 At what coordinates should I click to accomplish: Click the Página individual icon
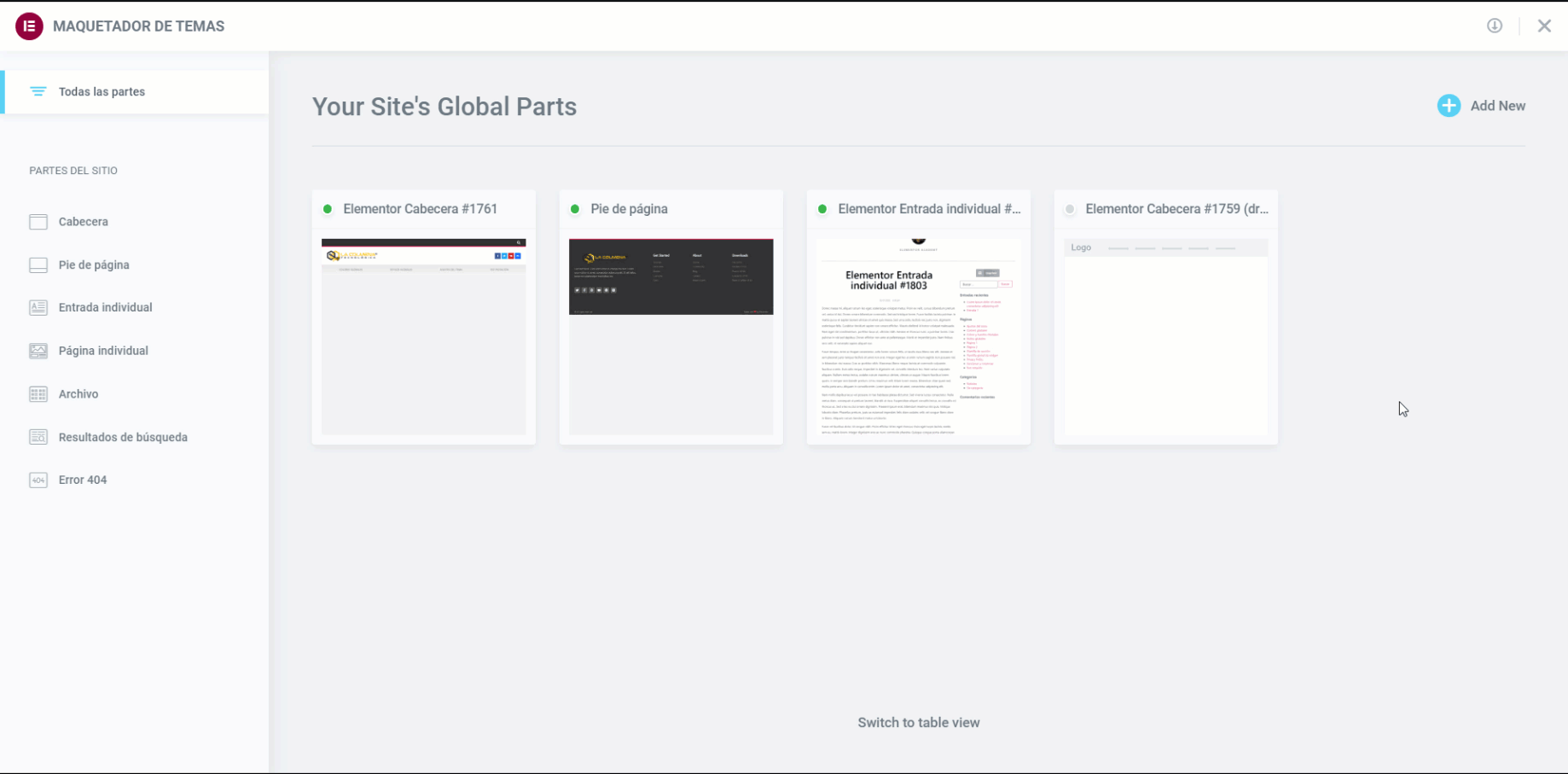coord(38,351)
